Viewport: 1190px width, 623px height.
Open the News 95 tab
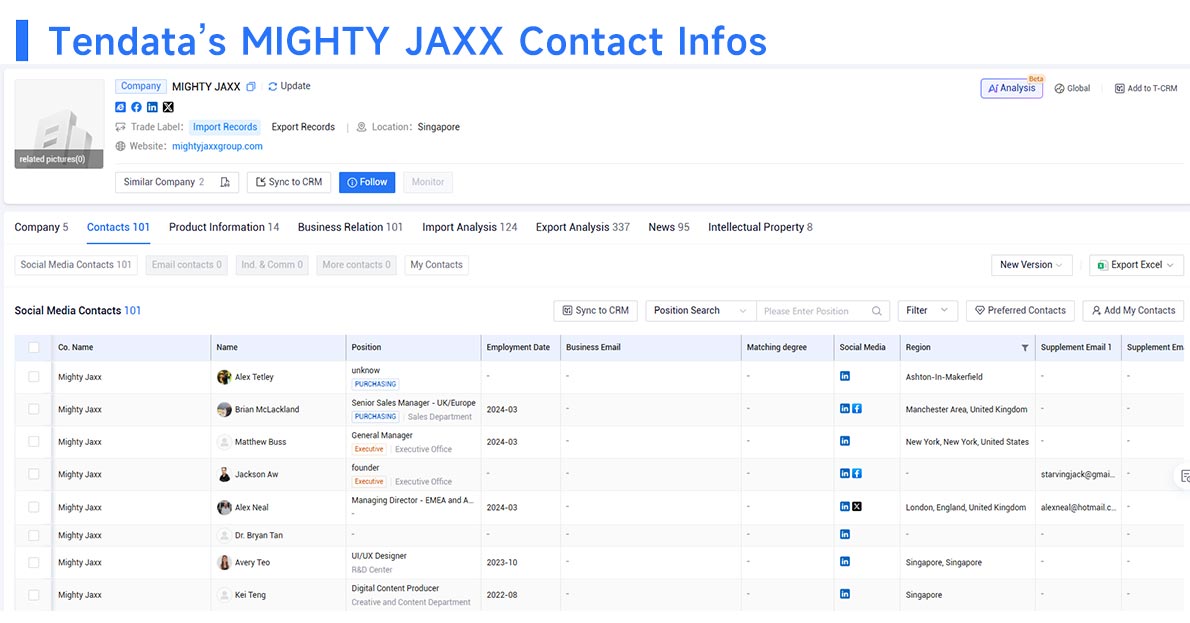coord(669,227)
